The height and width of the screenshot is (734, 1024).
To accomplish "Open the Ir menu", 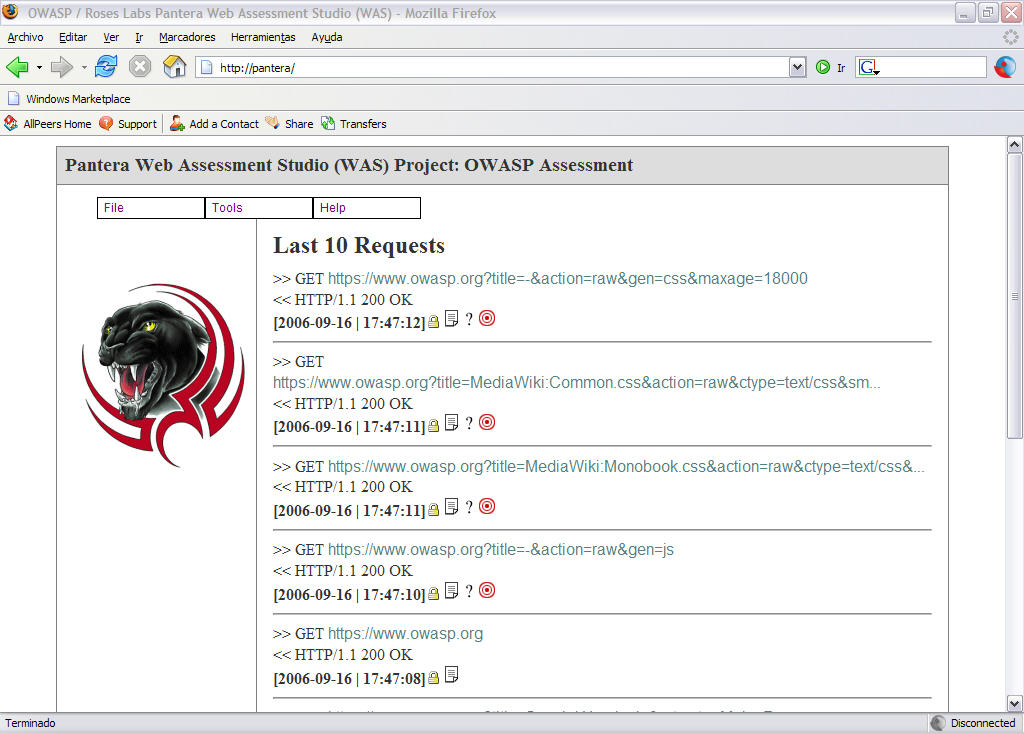I will (139, 37).
